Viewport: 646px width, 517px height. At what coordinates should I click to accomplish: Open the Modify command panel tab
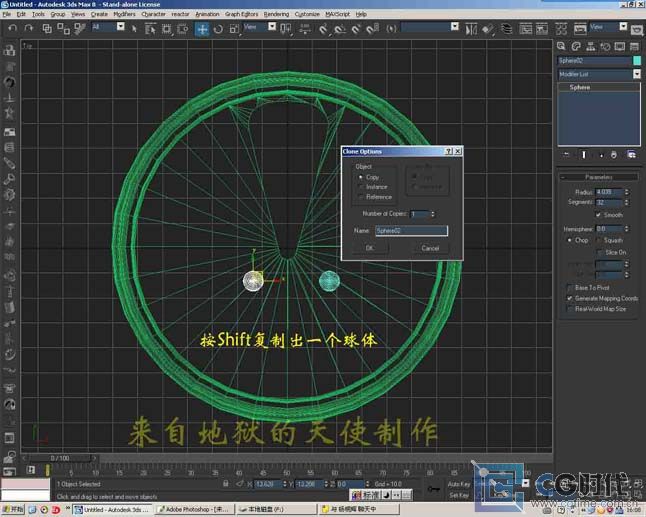tap(576, 47)
